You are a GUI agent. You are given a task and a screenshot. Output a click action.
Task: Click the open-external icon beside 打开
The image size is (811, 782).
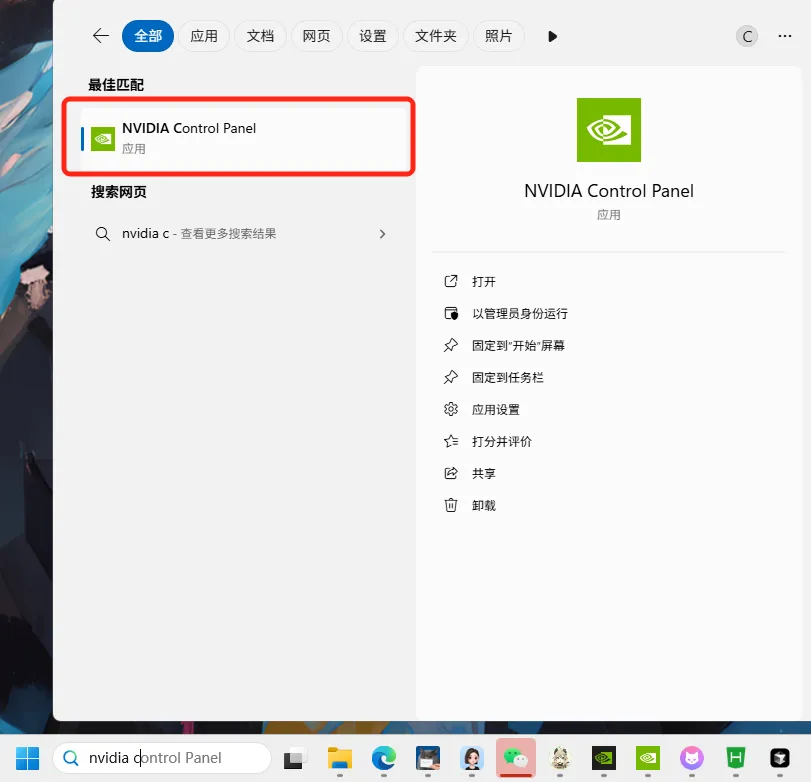pyautogui.click(x=450, y=281)
